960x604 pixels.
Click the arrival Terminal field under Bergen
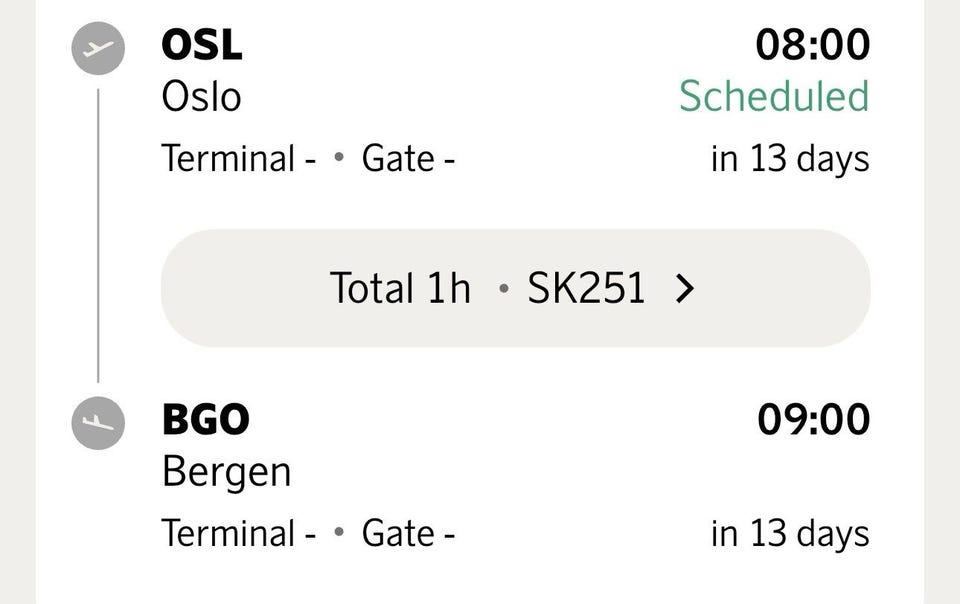(x=238, y=533)
